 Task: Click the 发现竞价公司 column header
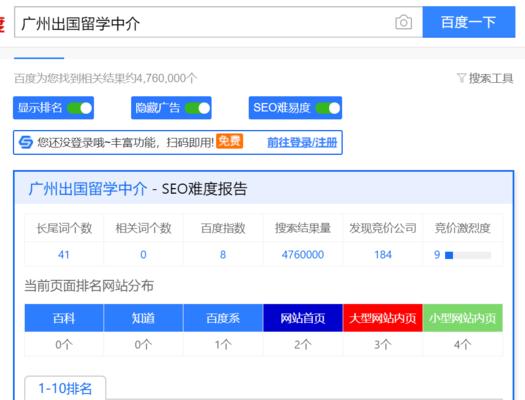click(x=383, y=228)
